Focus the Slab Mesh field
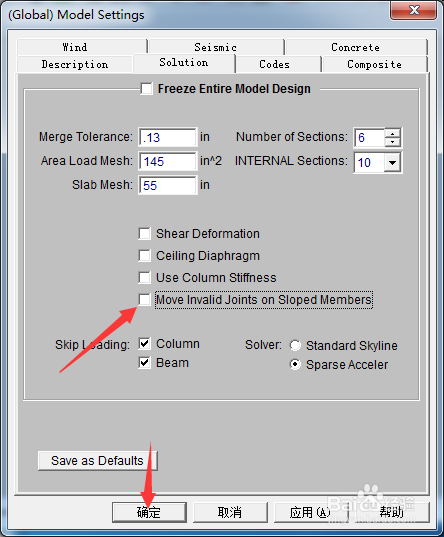Image resolution: width=444 pixels, height=537 pixels. tap(168, 185)
